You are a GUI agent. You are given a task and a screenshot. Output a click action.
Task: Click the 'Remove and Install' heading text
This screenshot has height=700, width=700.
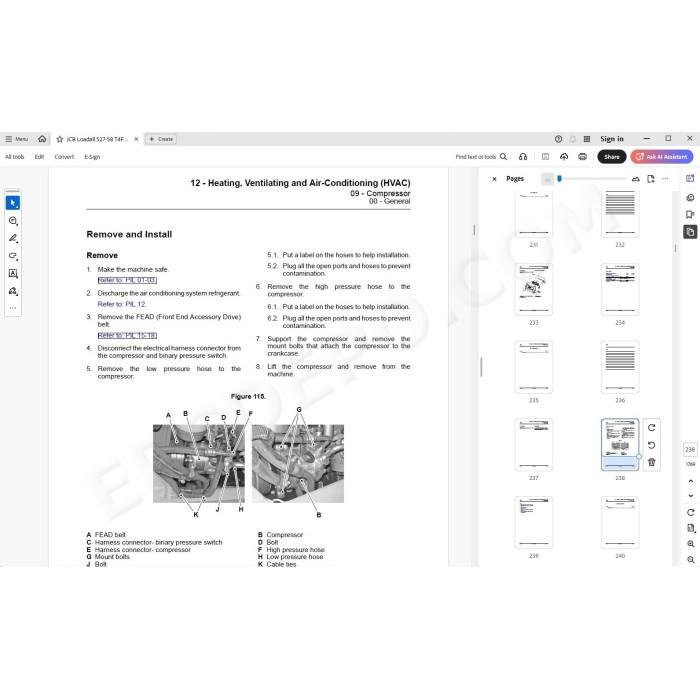[129, 234]
